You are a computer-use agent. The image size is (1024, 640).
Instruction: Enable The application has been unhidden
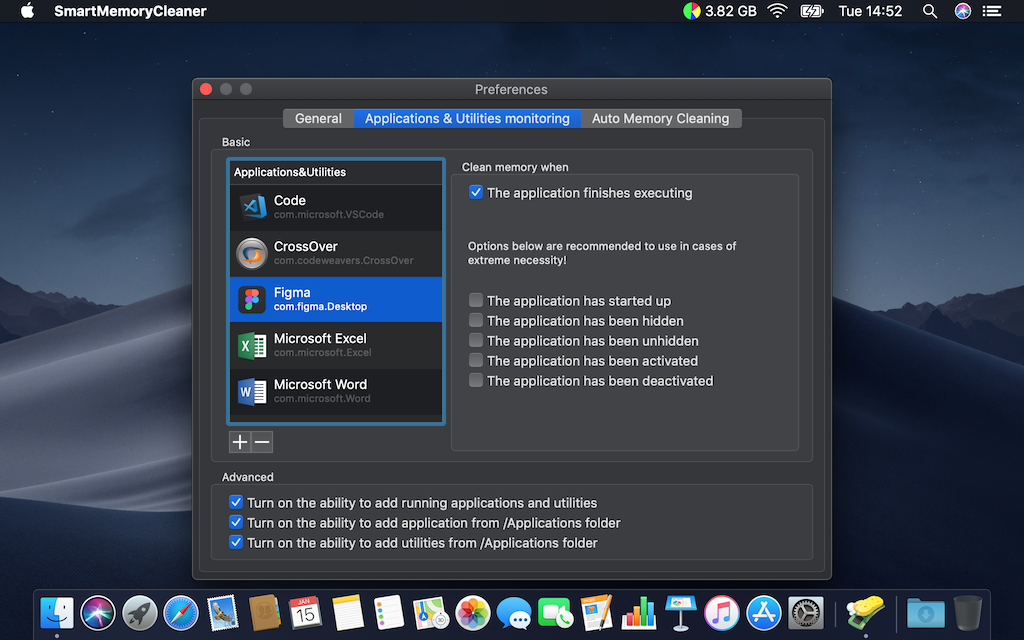tap(475, 340)
